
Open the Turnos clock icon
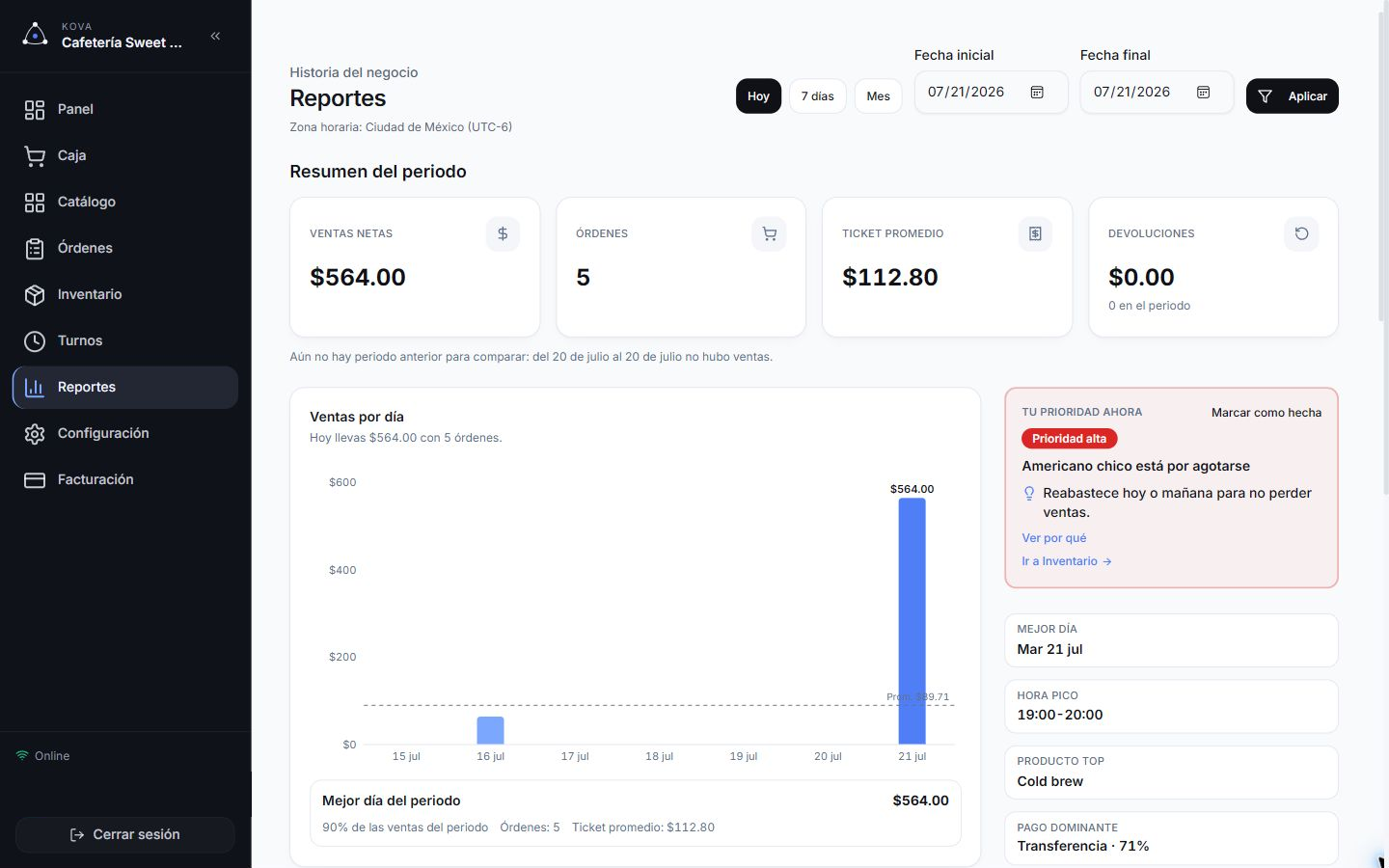click(35, 340)
